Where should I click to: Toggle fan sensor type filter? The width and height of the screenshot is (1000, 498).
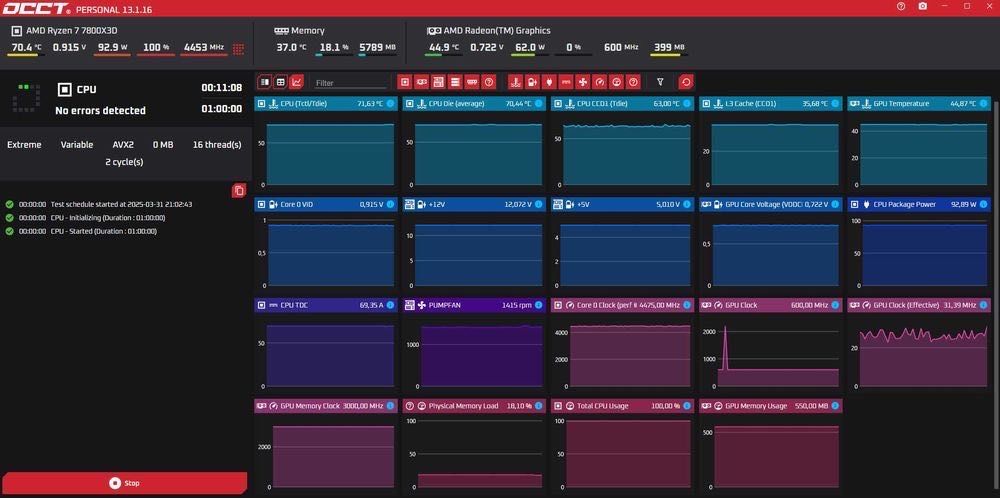tap(582, 82)
